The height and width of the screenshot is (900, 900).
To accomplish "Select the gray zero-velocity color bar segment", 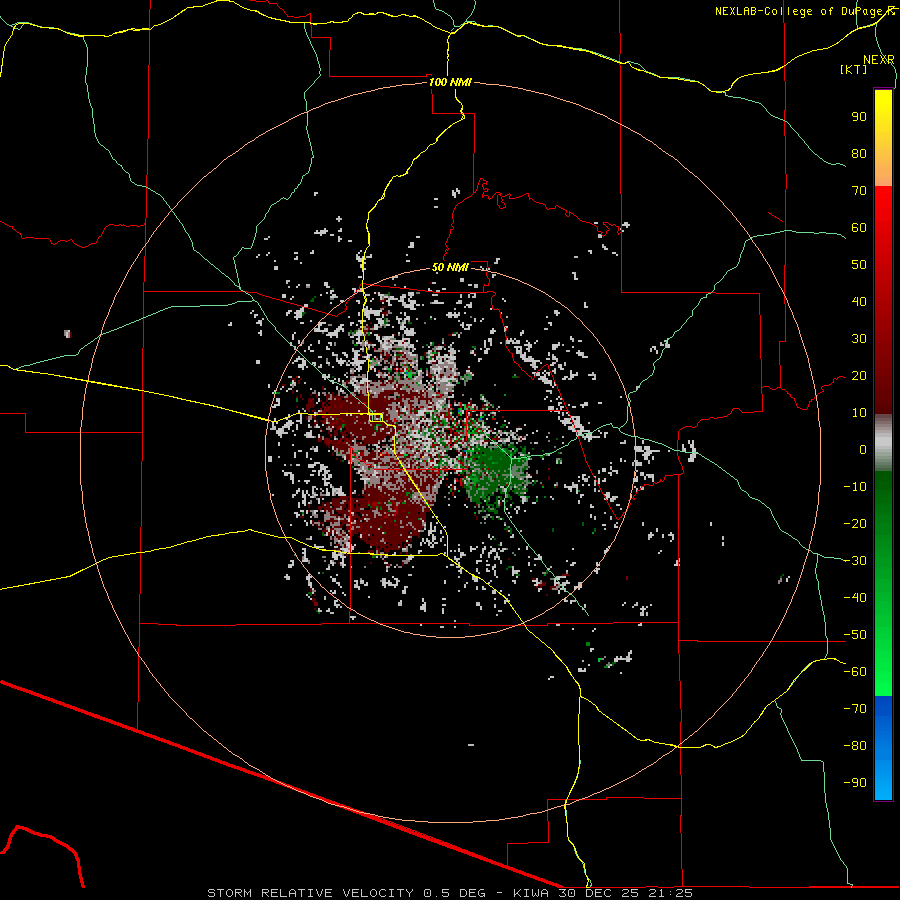I will coord(883,443).
